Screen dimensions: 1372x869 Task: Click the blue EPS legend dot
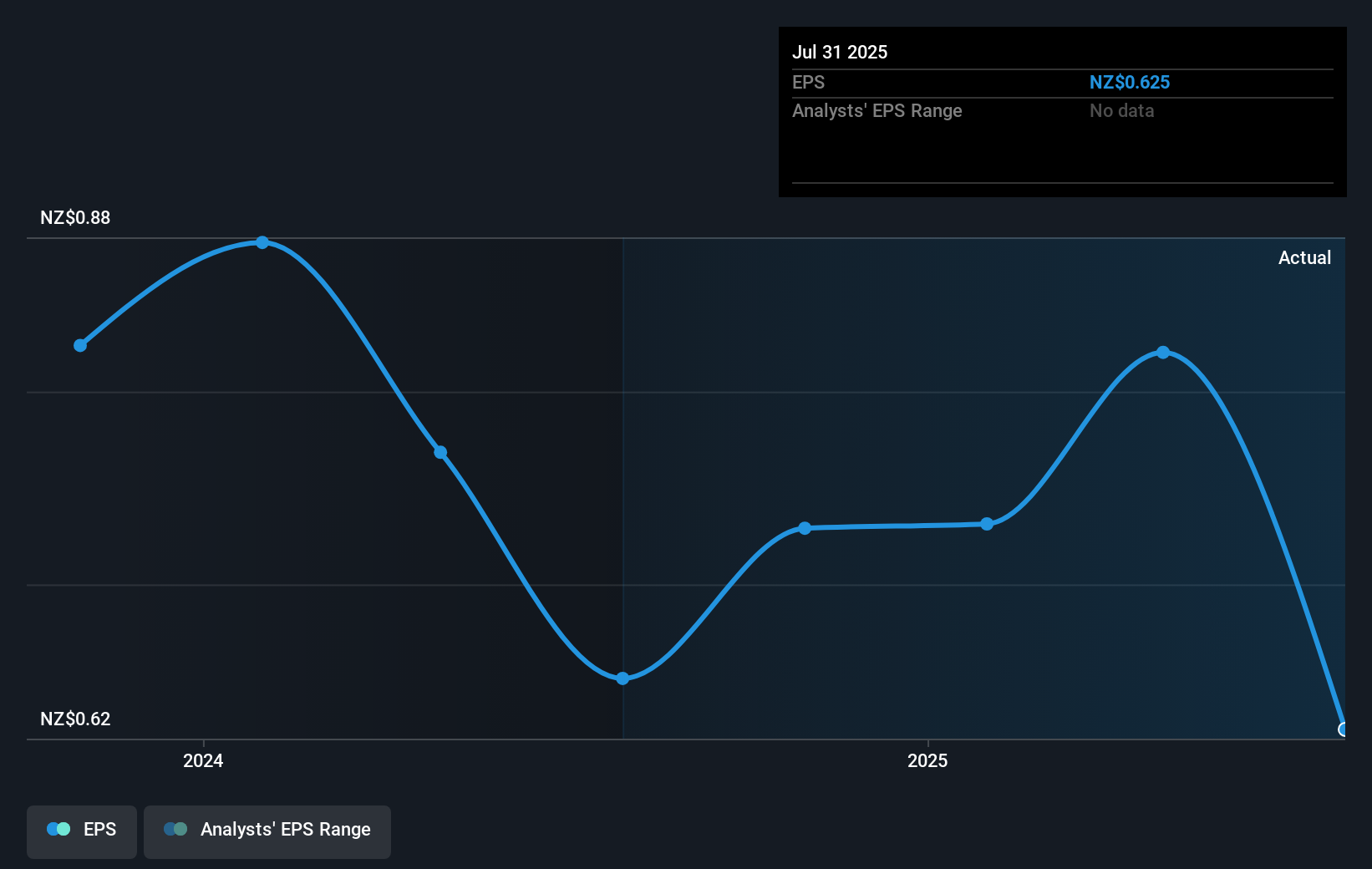(x=57, y=828)
